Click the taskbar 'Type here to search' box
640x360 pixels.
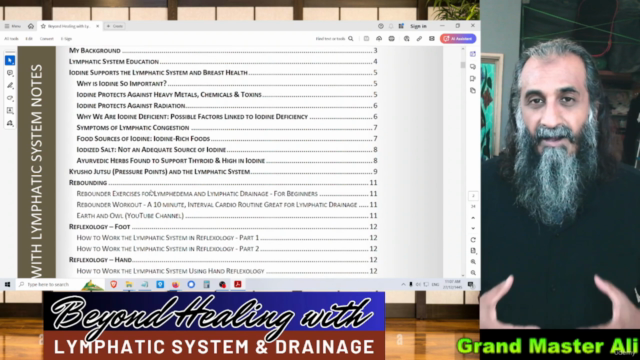click(59, 284)
